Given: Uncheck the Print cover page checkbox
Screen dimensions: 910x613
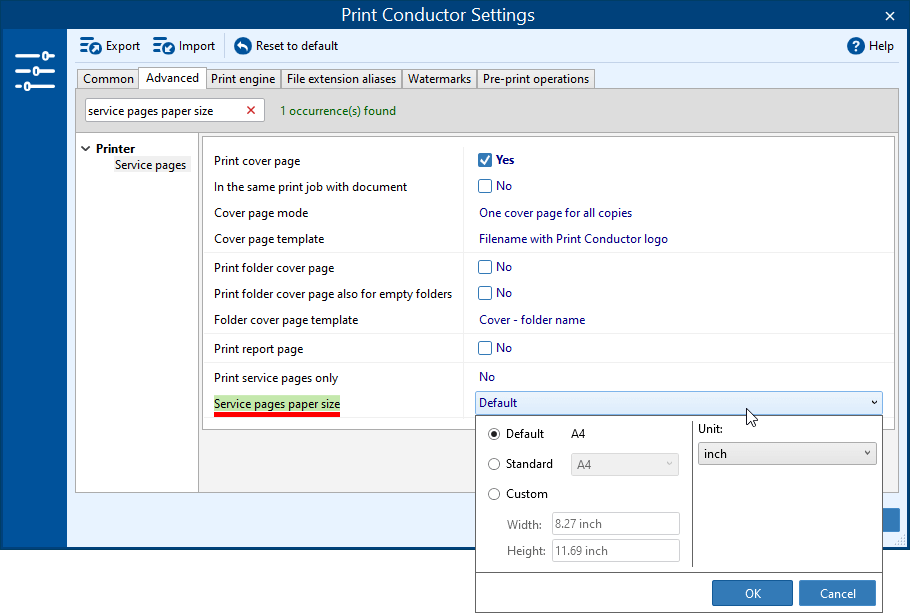Looking at the screenshot, I should click(x=485, y=160).
